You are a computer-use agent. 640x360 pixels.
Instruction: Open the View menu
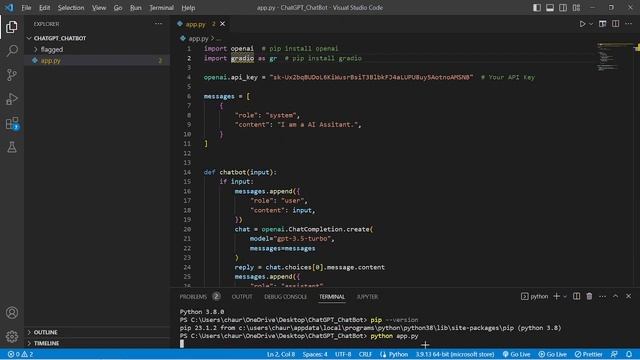pyautogui.click(x=99, y=8)
